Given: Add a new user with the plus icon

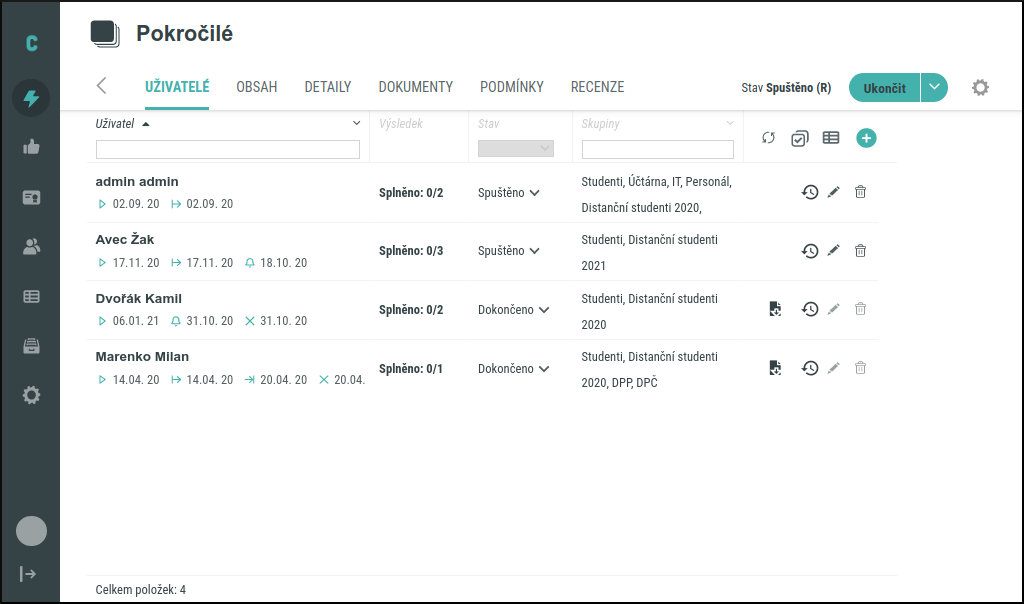Looking at the screenshot, I should pos(866,138).
